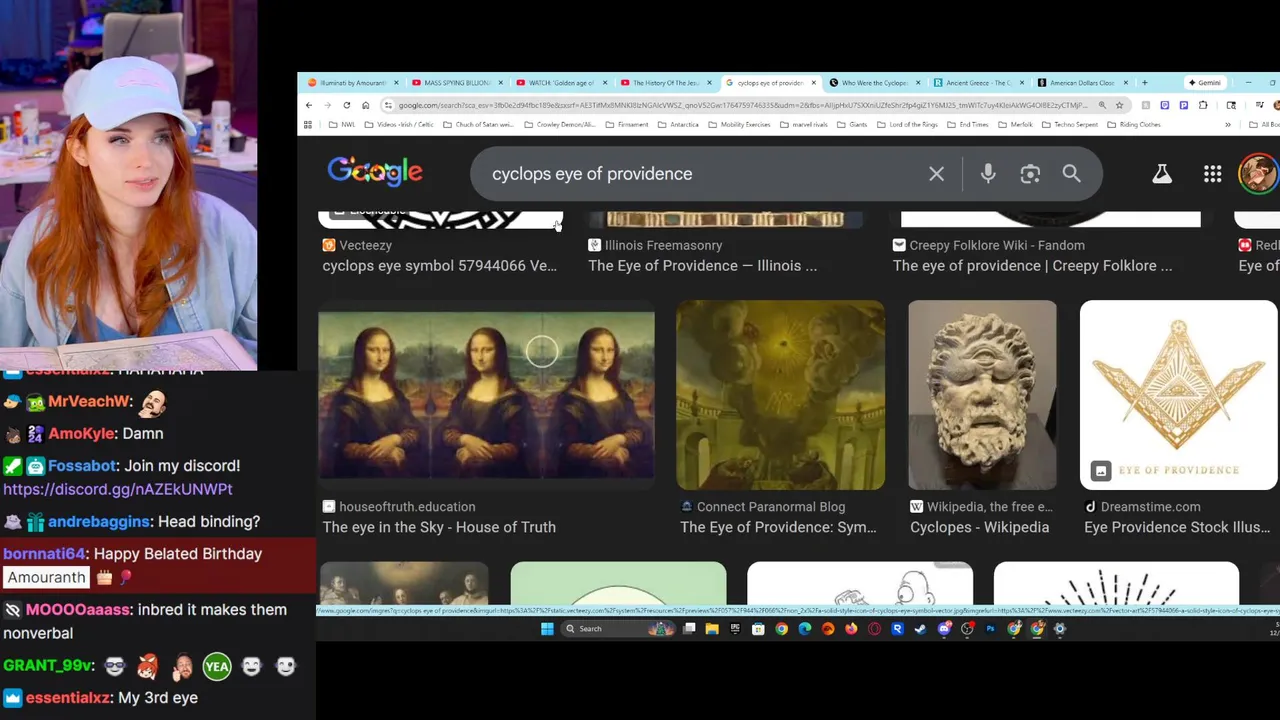The image size is (1280, 720).
Task: Open Cyclopes - Wikipedia result link
Action: [979, 527]
